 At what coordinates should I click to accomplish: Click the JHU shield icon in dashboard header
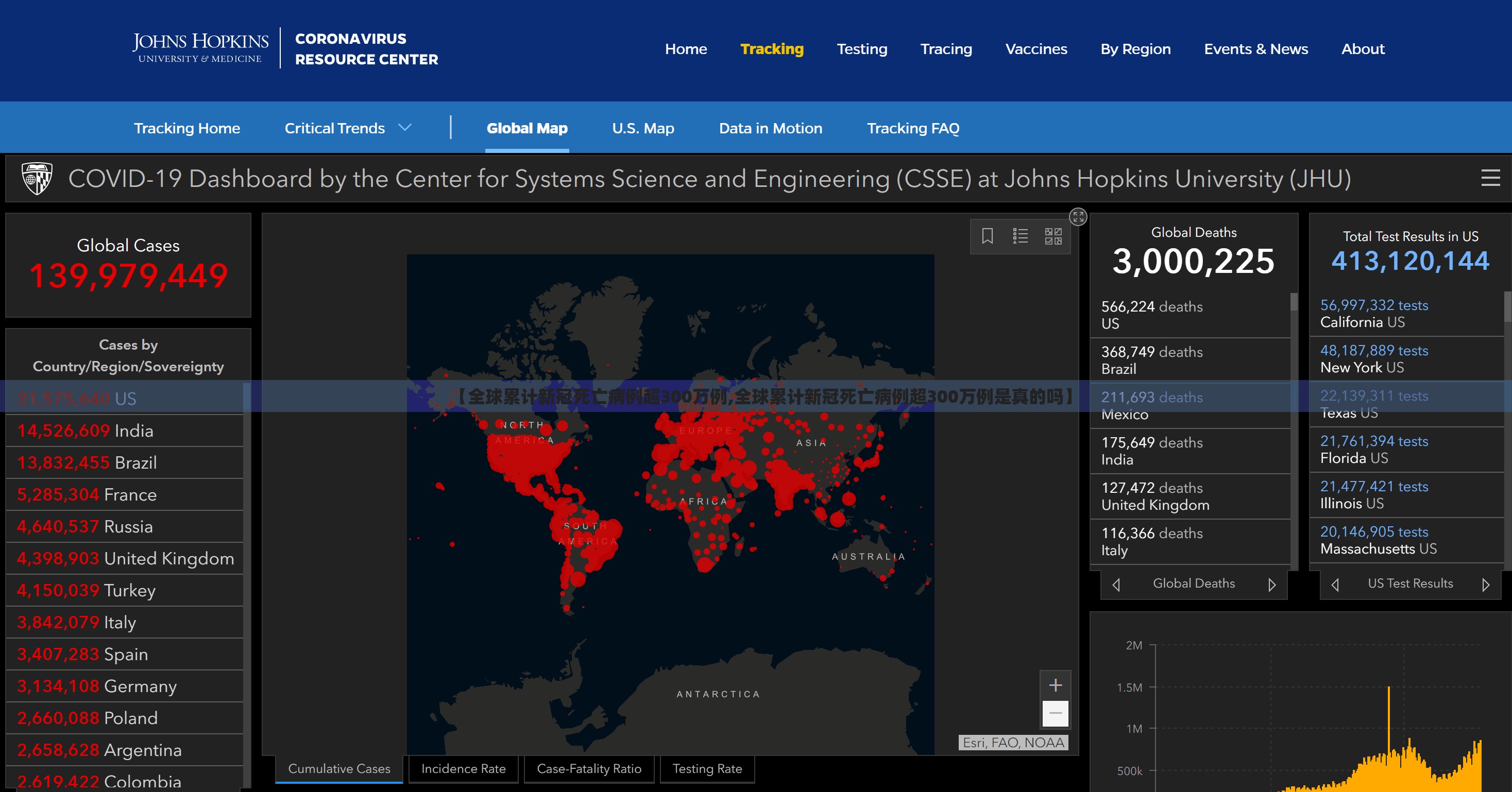(x=37, y=178)
